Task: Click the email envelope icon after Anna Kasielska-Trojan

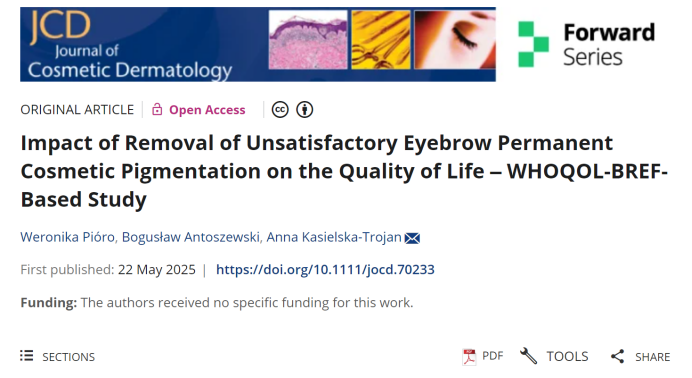Action: point(412,238)
